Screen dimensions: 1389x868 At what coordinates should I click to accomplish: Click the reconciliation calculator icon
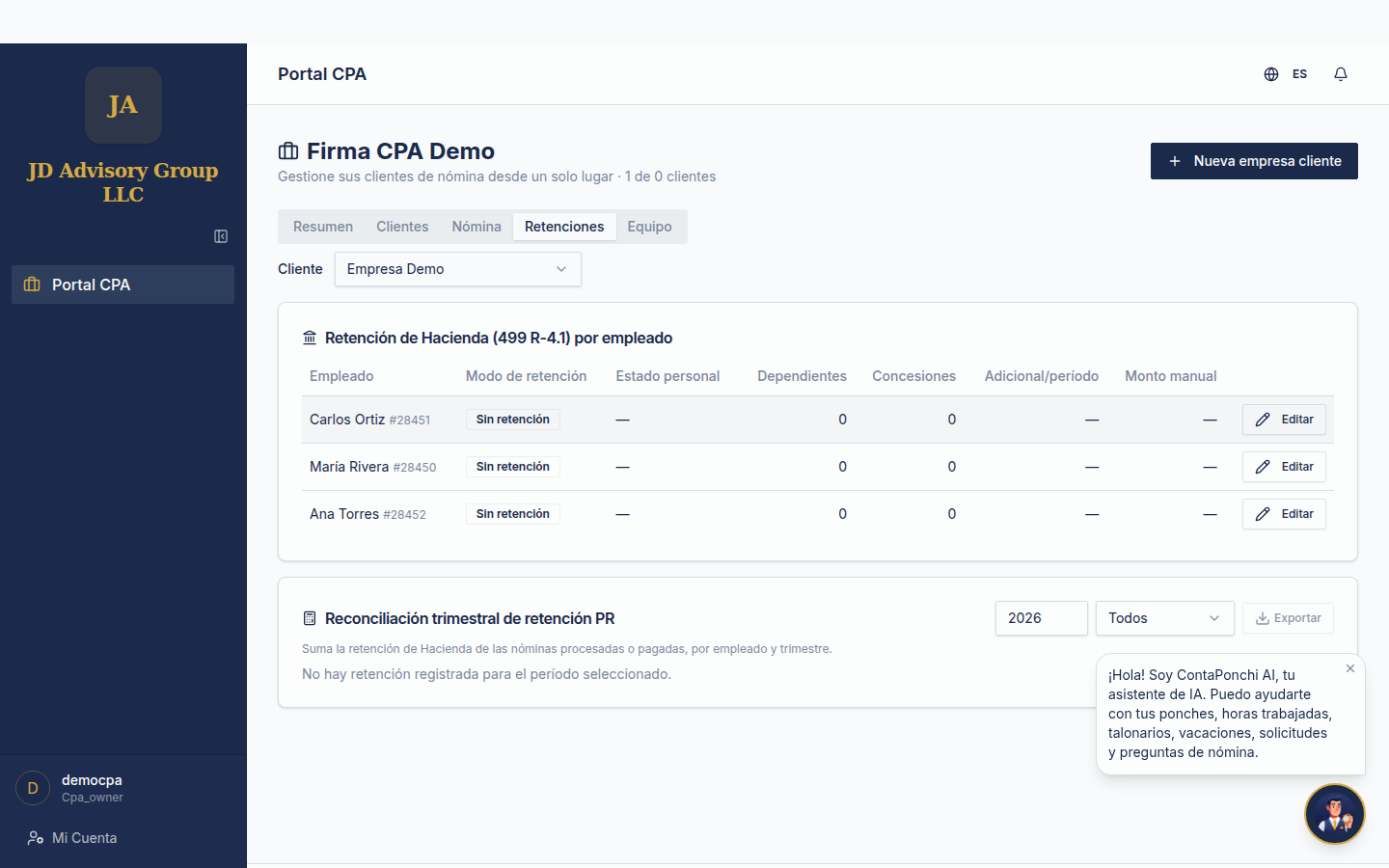pyautogui.click(x=310, y=618)
